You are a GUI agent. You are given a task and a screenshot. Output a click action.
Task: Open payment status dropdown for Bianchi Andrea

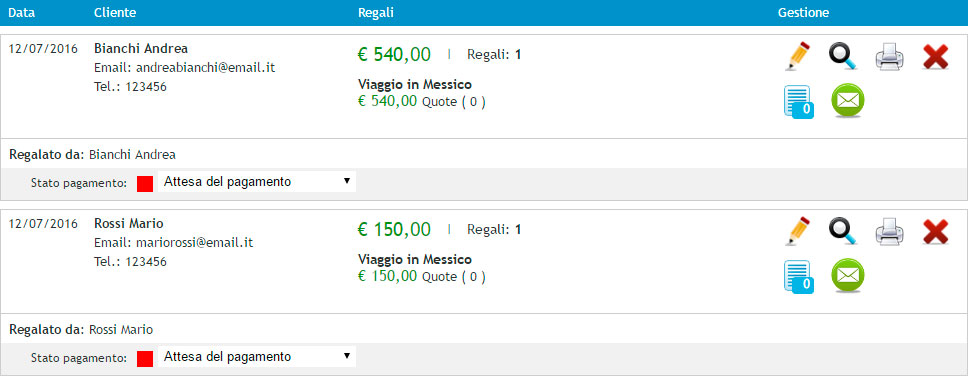tap(257, 182)
